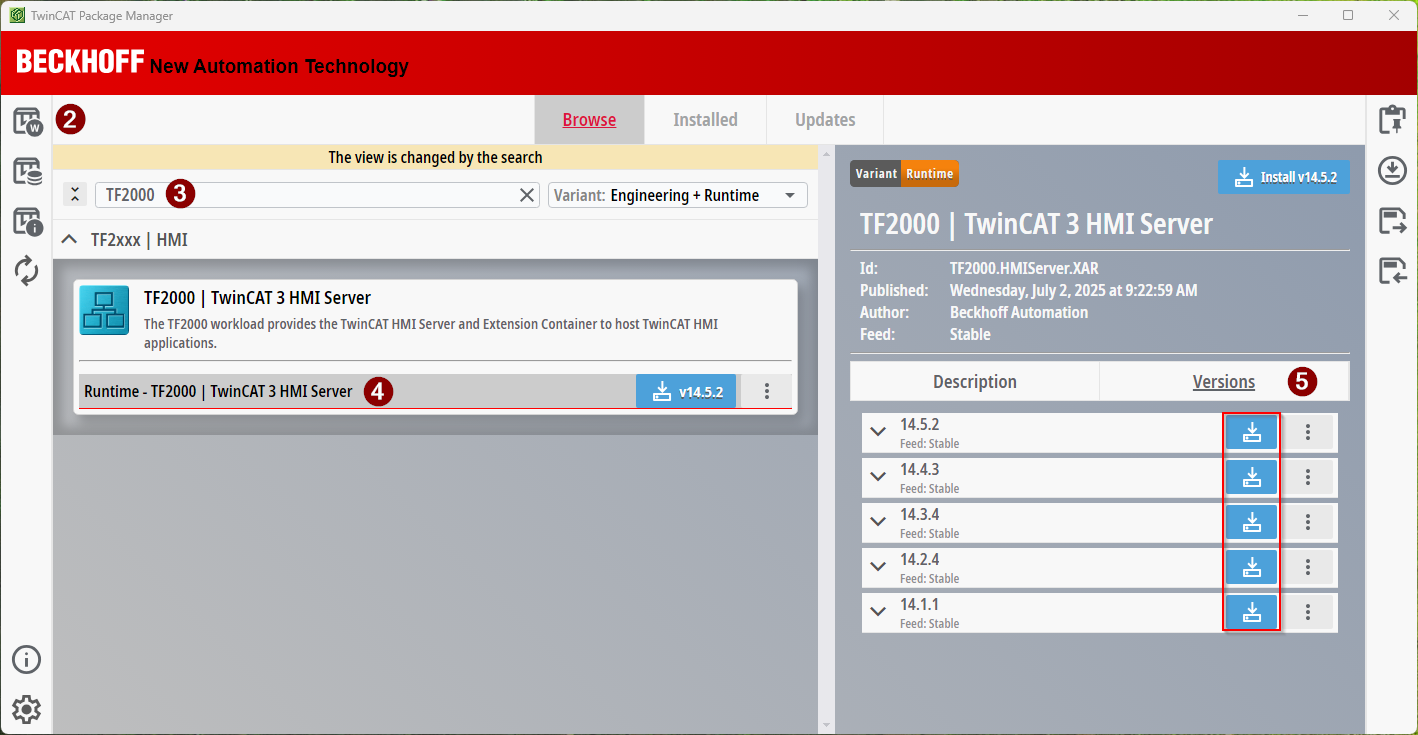Click the refresh arrows sidebar icon
The height and width of the screenshot is (735, 1418).
click(x=27, y=270)
